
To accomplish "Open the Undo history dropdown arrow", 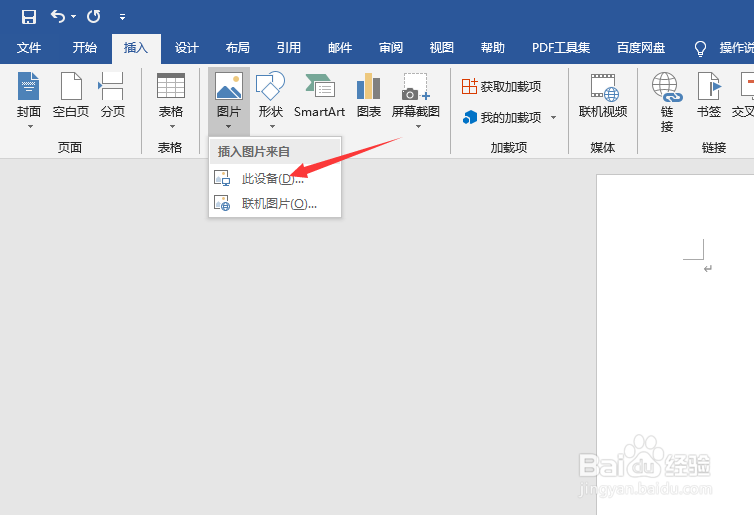I will tap(74, 17).
